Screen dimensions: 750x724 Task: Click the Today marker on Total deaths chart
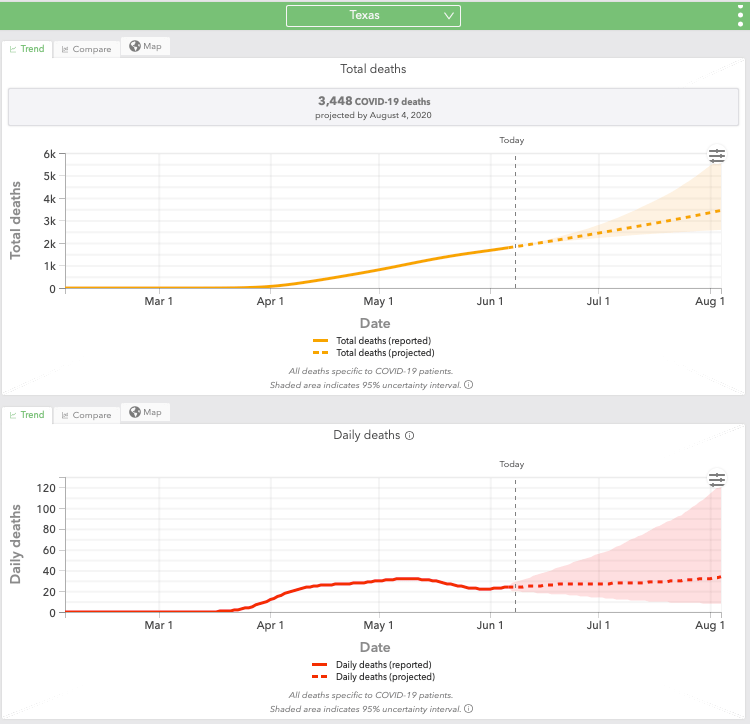(x=512, y=141)
